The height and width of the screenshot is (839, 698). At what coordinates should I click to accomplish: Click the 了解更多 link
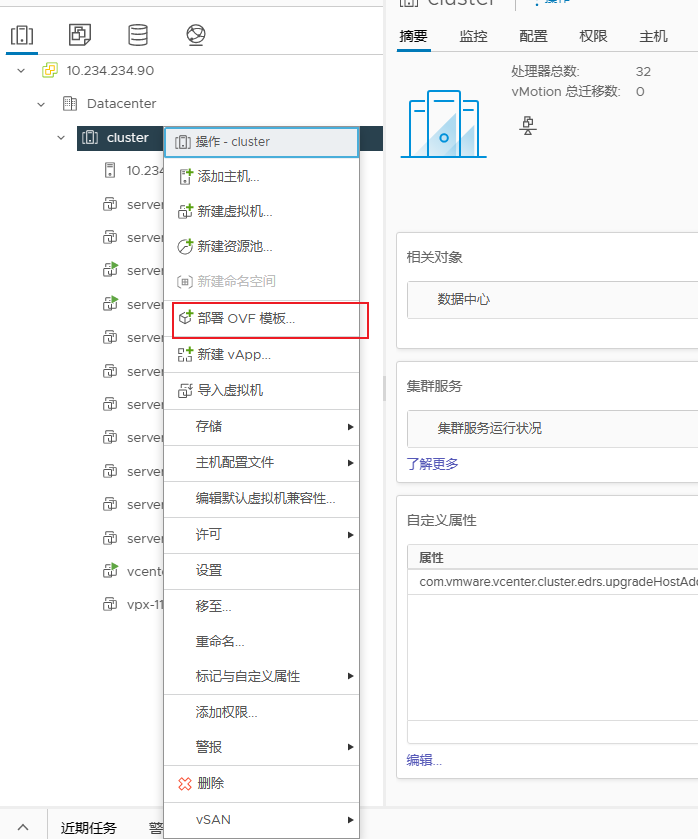432,464
